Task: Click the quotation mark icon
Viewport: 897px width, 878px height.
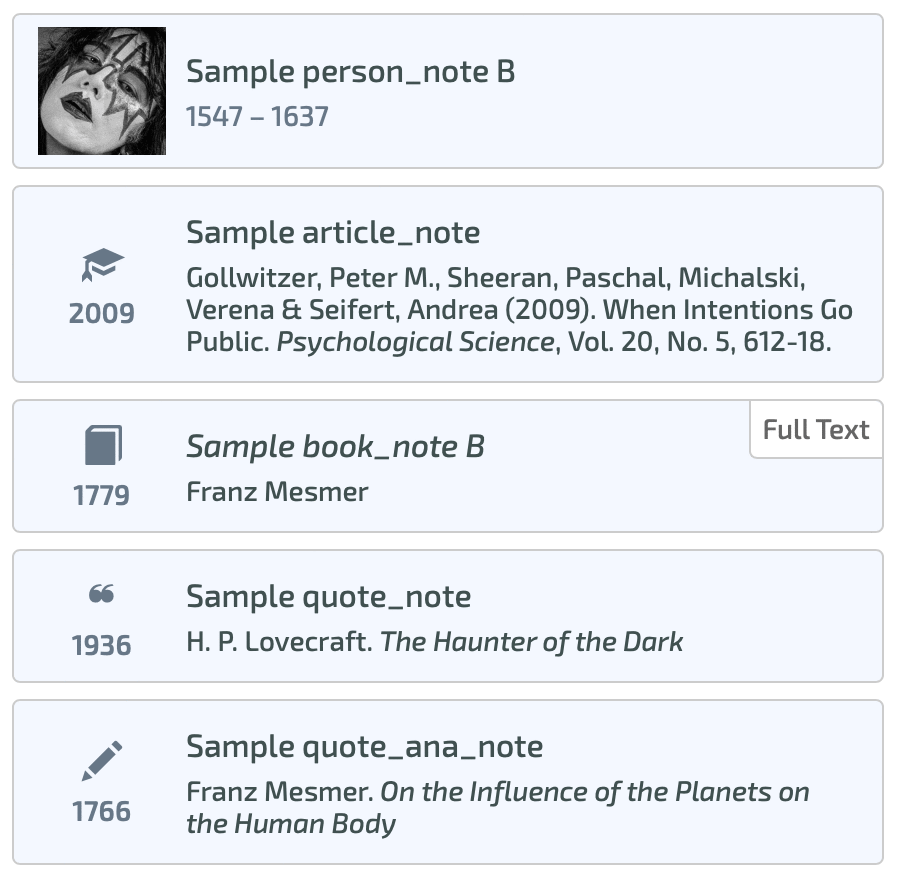Action: coord(101,595)
